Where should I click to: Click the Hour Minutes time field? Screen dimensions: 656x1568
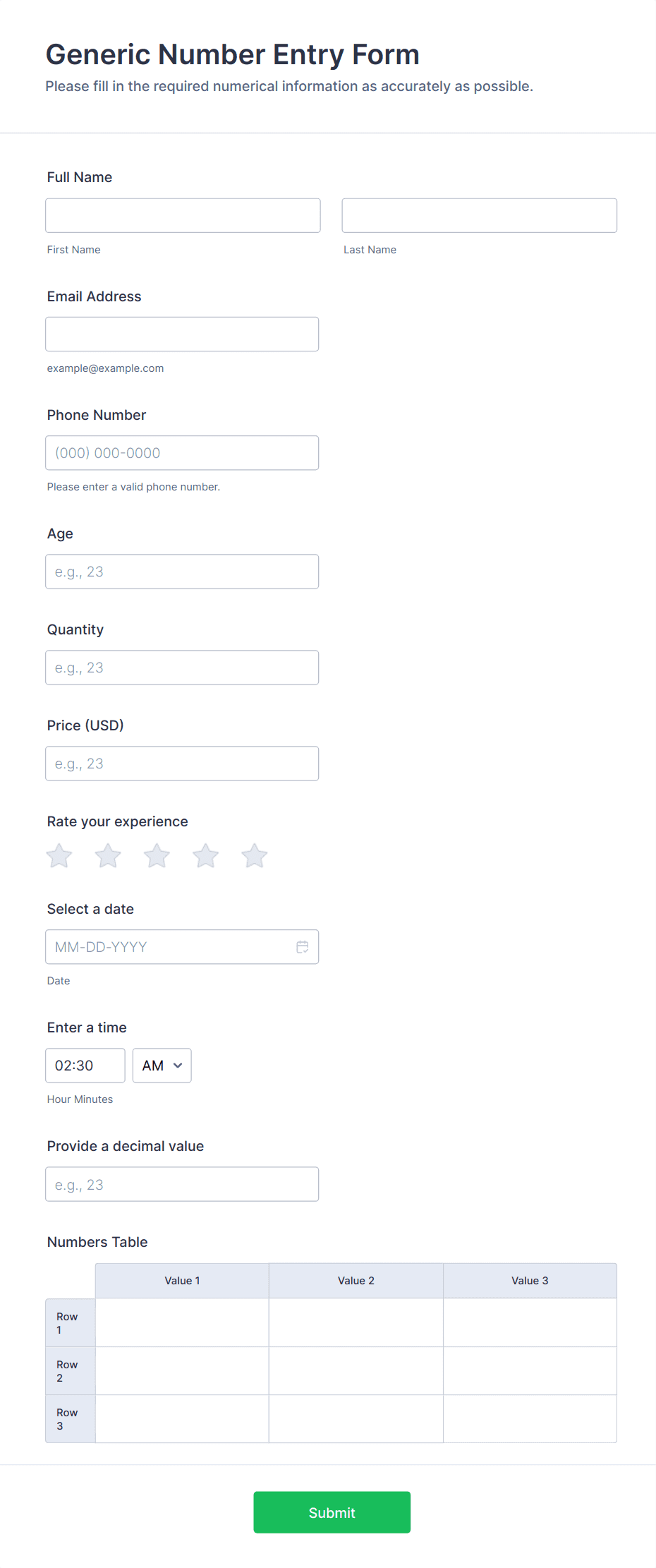click(x=85, y=1066)
